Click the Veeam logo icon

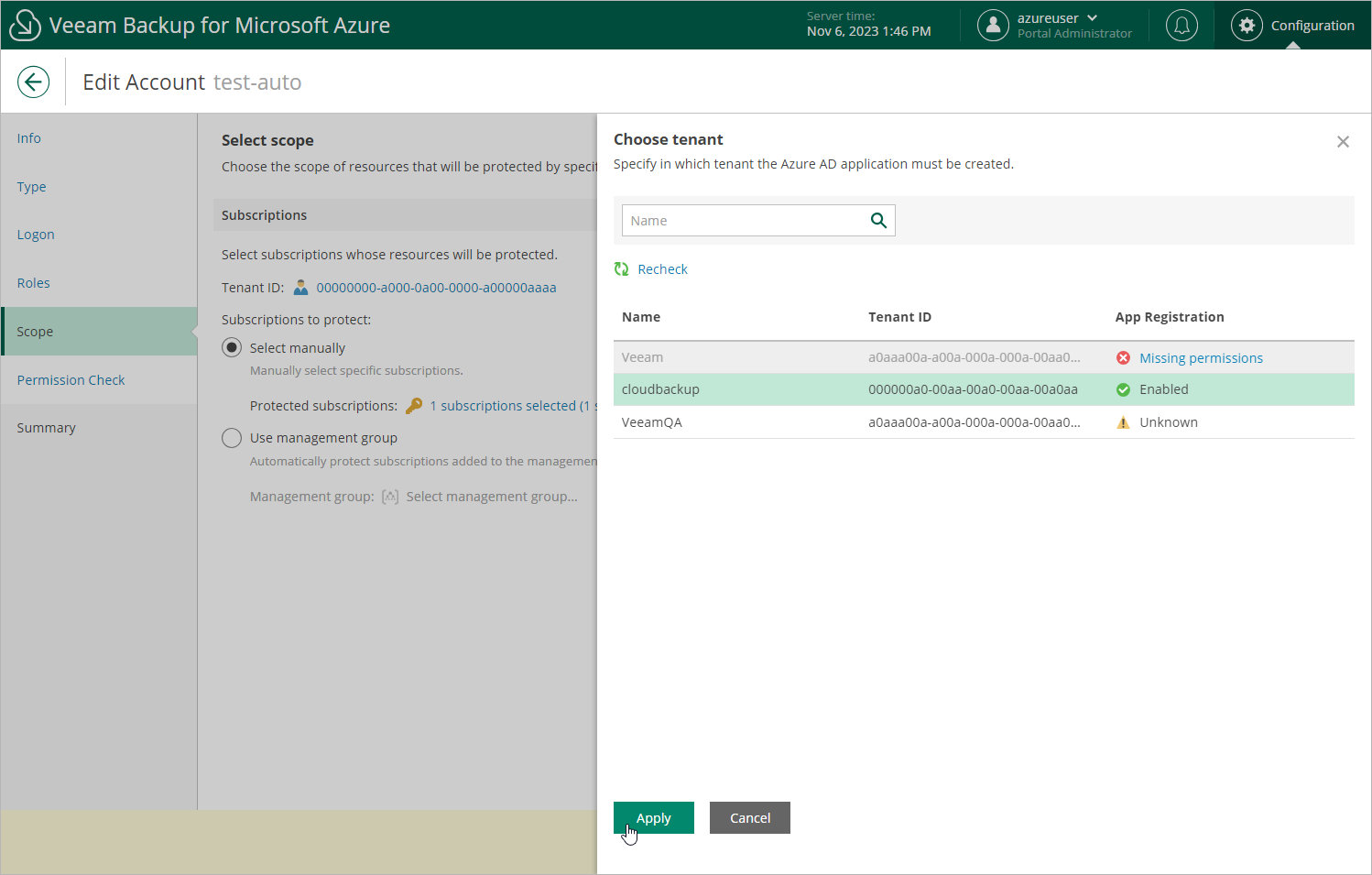[x=25, y=25]
